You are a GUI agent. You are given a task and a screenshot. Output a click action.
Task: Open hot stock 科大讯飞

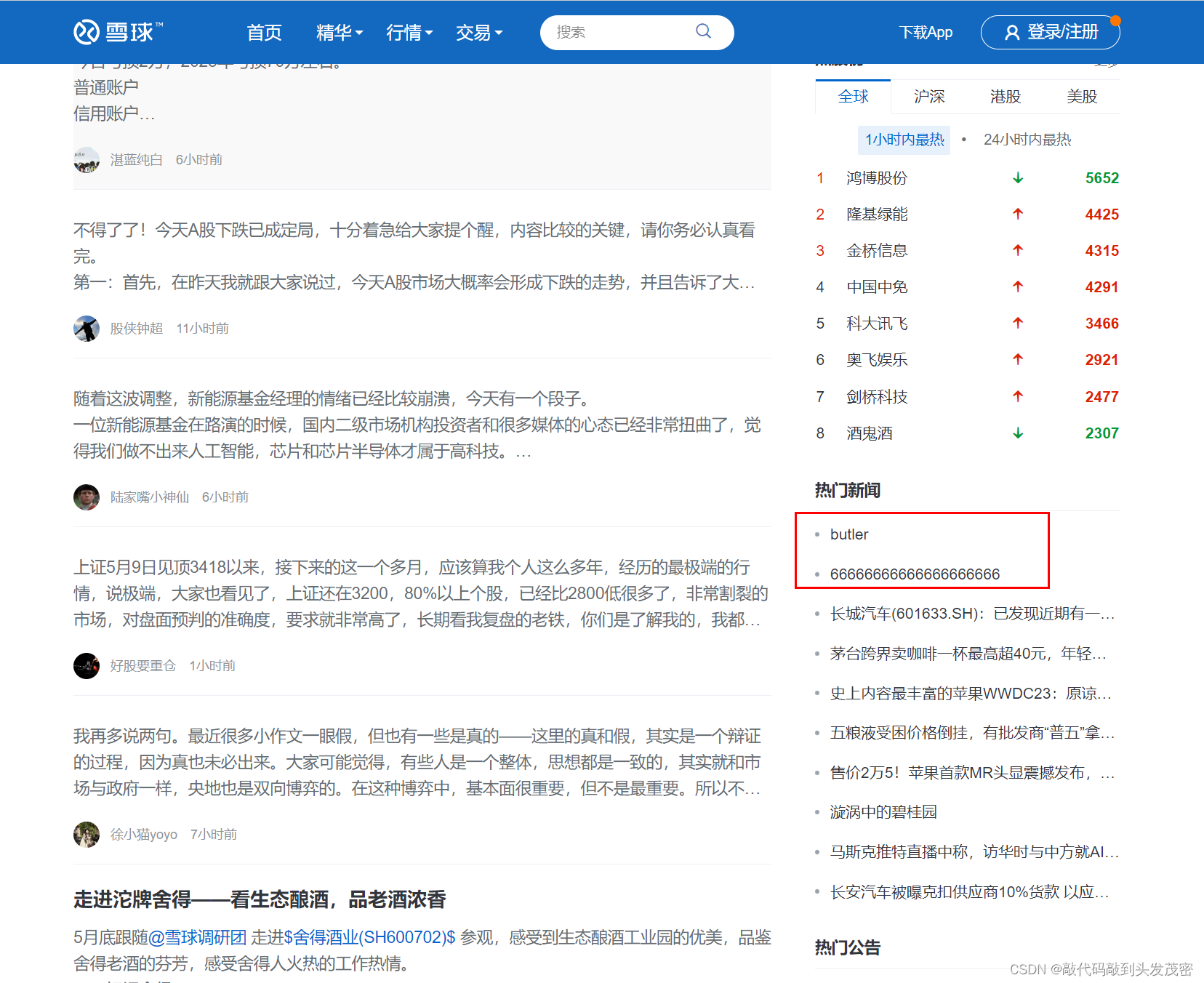pos(877,324)
